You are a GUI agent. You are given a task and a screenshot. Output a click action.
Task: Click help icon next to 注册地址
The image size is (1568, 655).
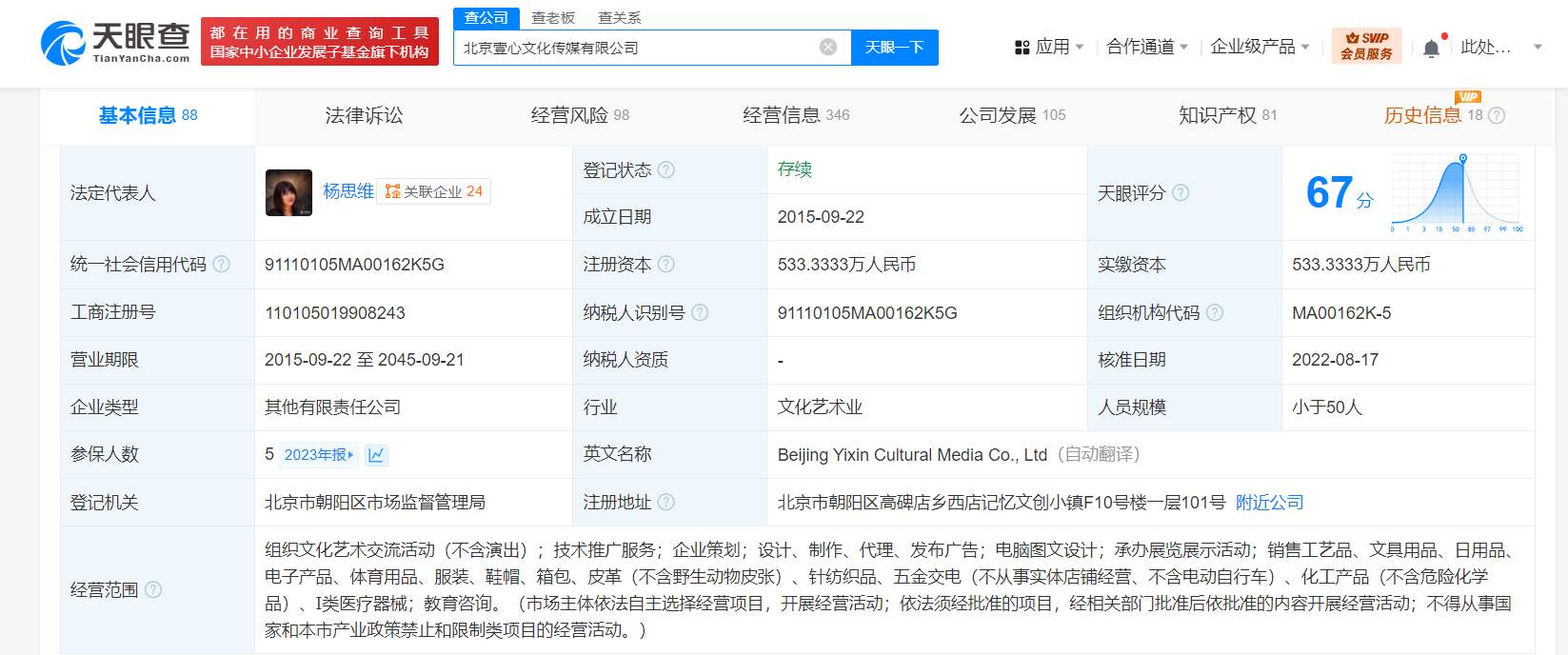coord(666,503)
